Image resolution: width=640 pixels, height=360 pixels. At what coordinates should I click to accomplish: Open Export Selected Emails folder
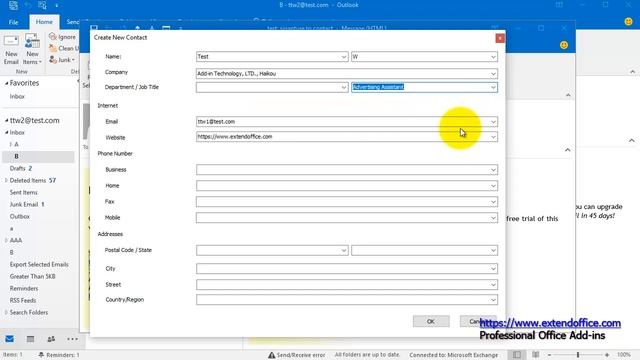[39, 264]
